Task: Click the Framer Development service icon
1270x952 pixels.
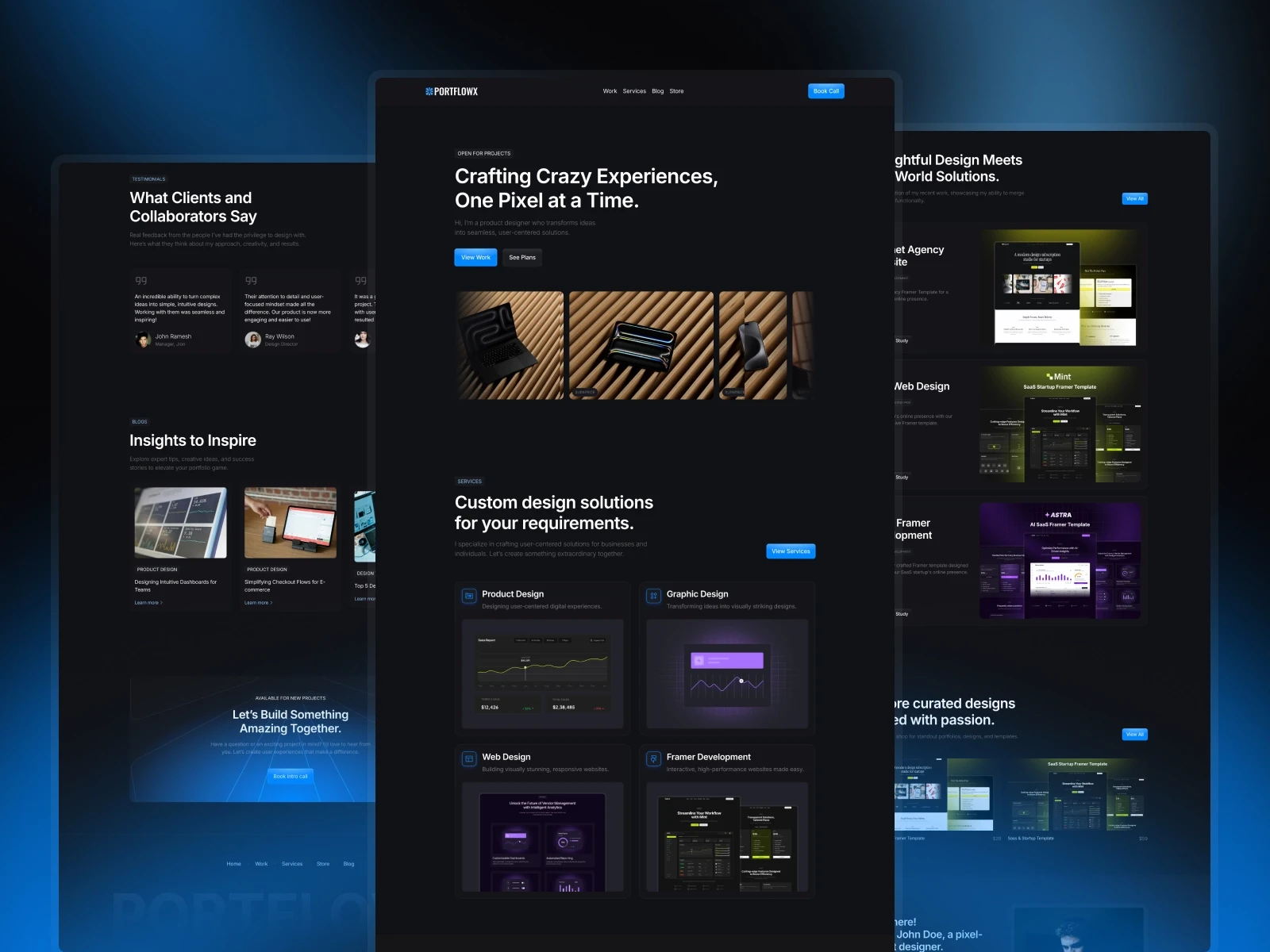Action: pos(653,758)
